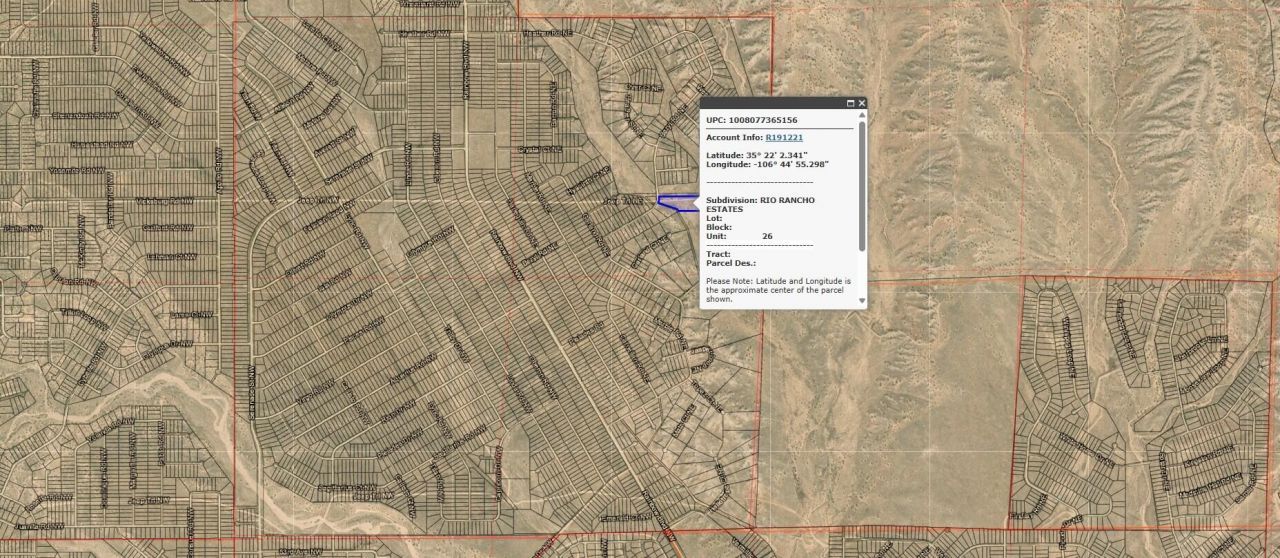Screen dimensions: 1280x558
Task: Click the Please Note disclaimer text
Action: (778, 290)
